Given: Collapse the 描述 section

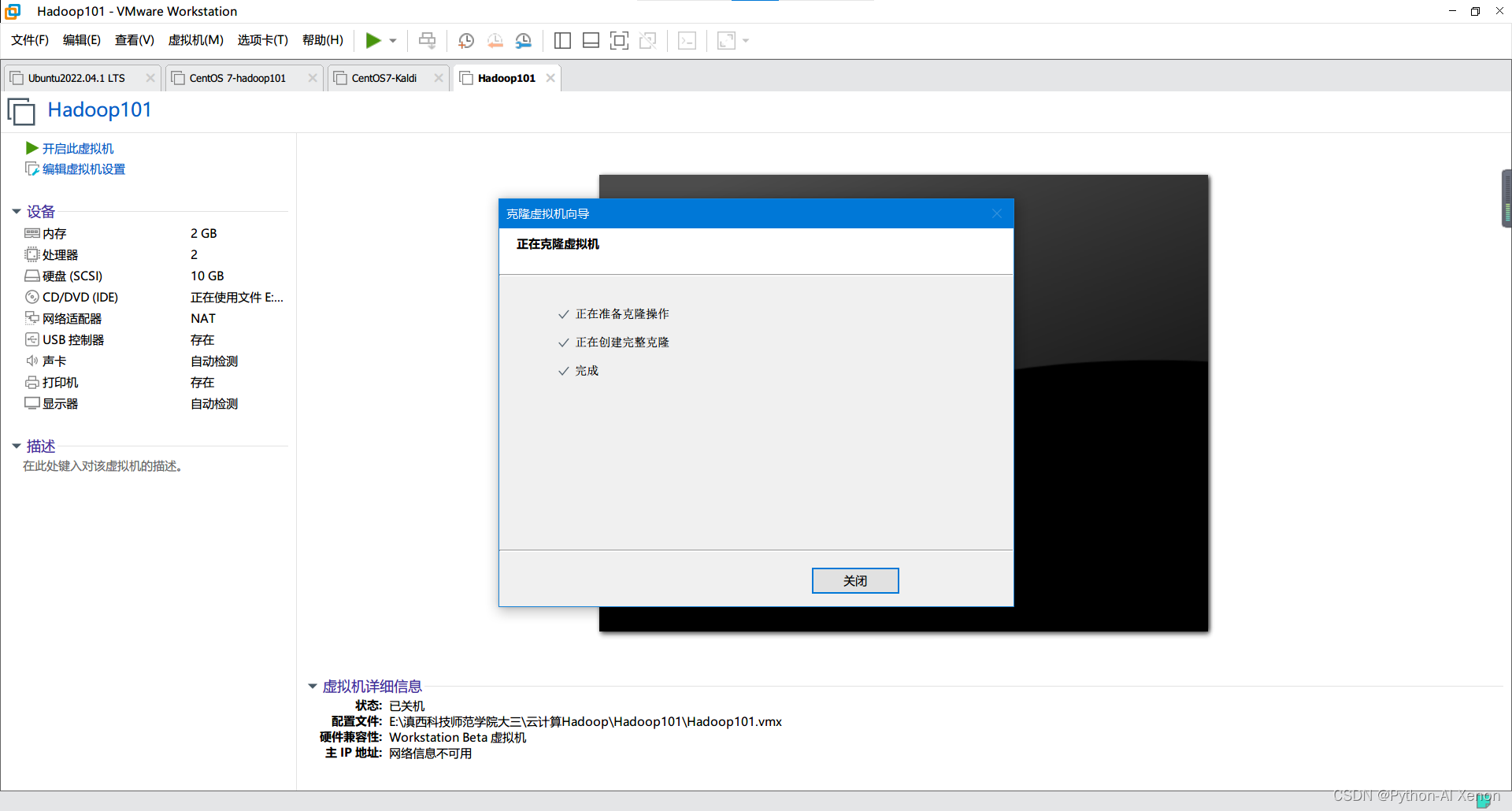Looking at the screenshot, I should [x=17, y=446].
